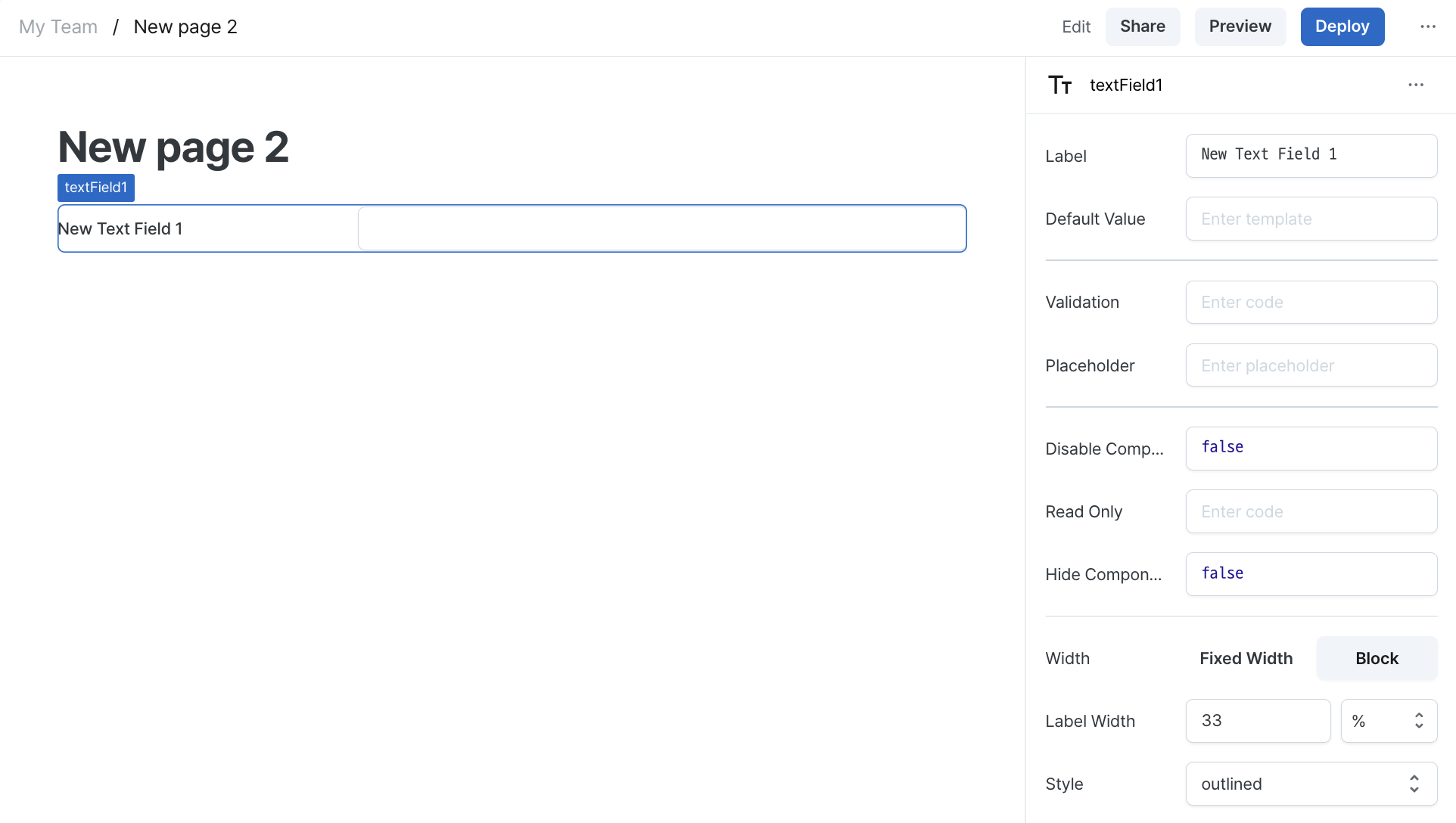Viewport: 1456px width, 823px height.
Task: Click the Disable Comp... property label
Action: pos(1104,449)
